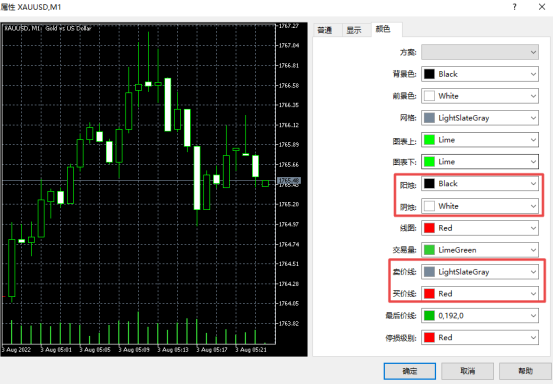The width and height of the screenshot is (553, 385).
Task: Click the 1766.58 price label
Action: (289, 85)
